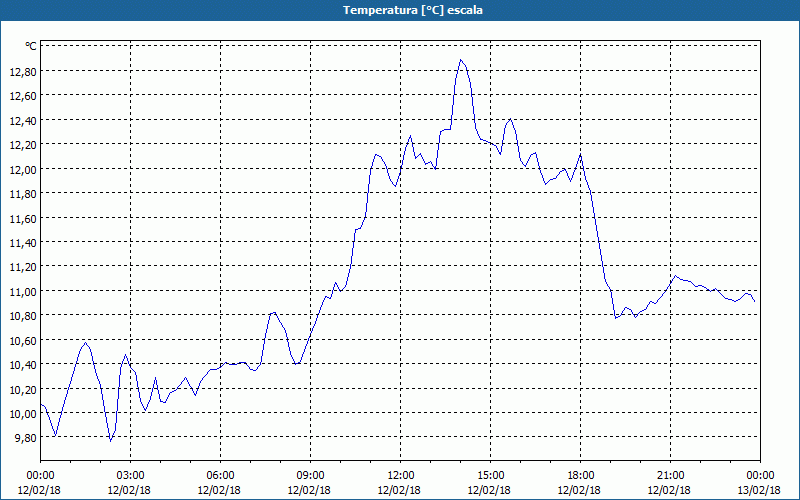
Task: Select the 10,20 temperature axis label
Action: pyautogui.click(x=23, y=389)
